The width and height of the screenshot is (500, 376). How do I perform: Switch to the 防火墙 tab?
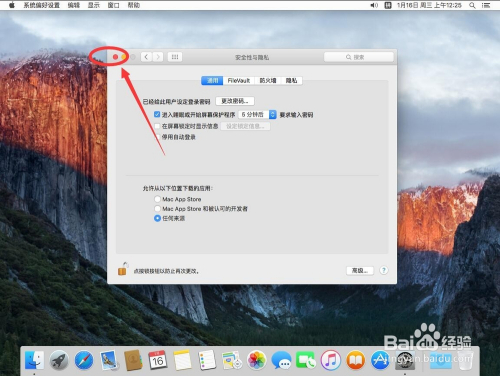coord(268,81)
